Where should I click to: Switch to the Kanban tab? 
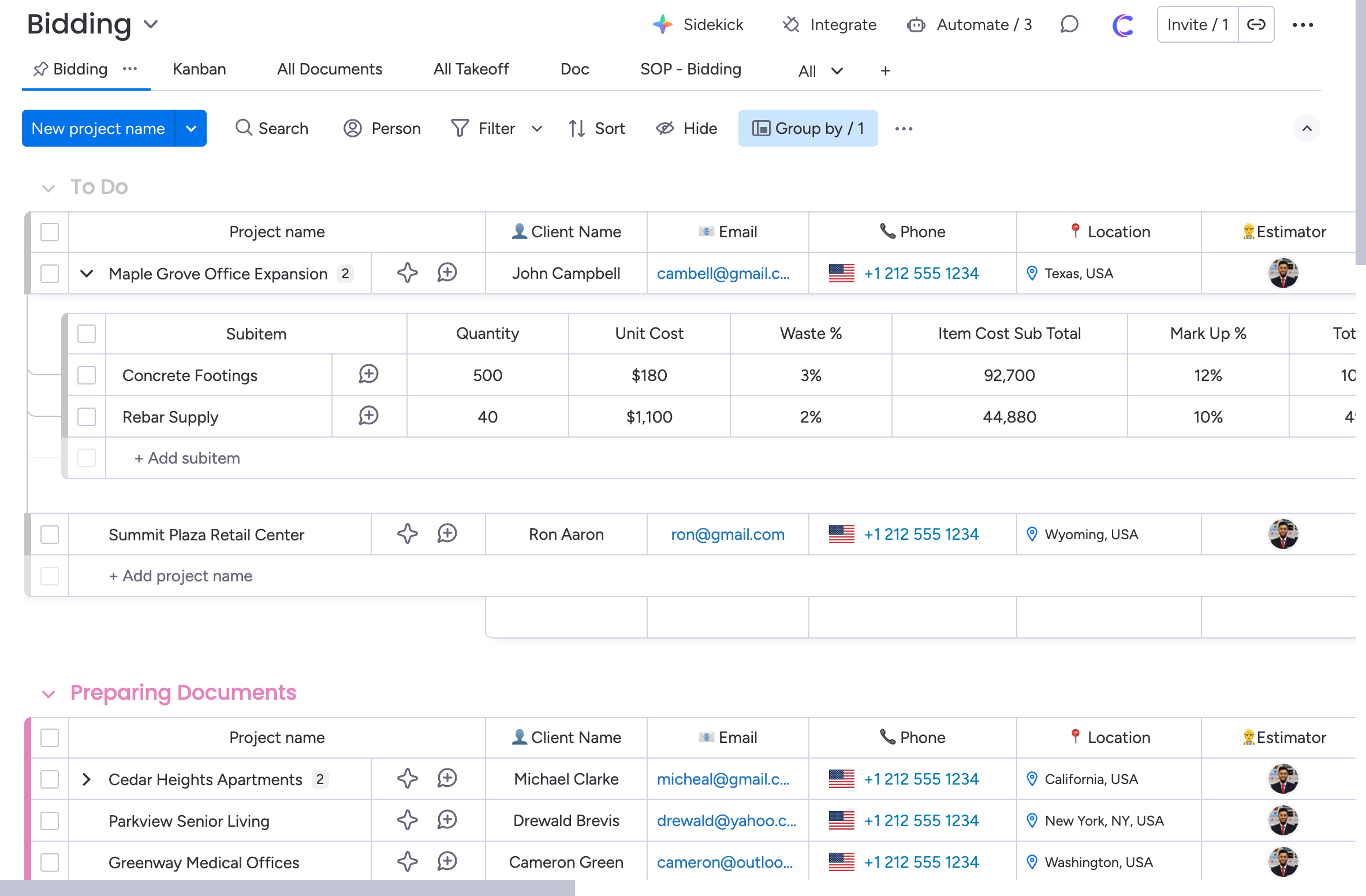(199, 69)
